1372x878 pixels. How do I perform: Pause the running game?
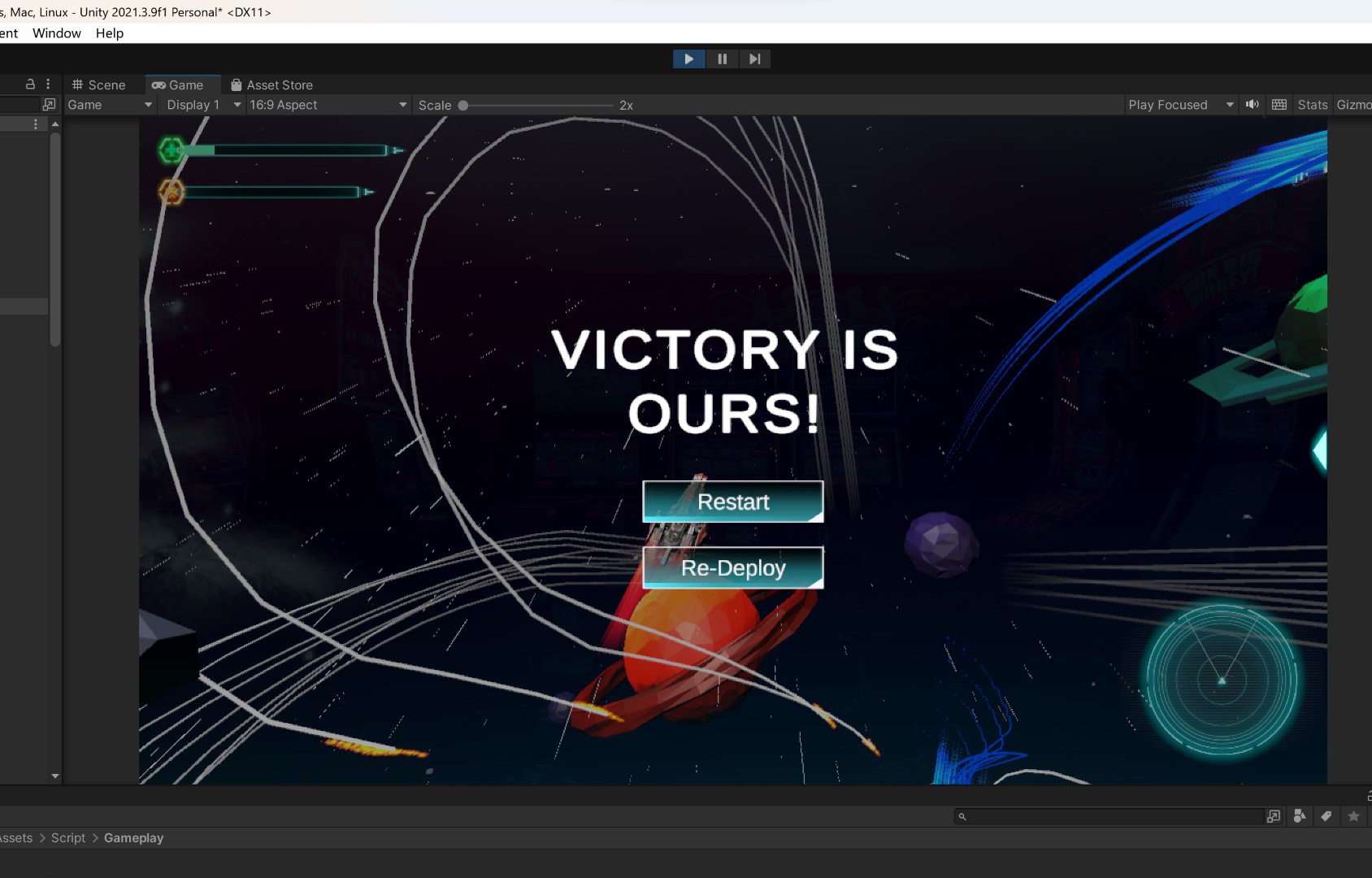tap(722, 59)
